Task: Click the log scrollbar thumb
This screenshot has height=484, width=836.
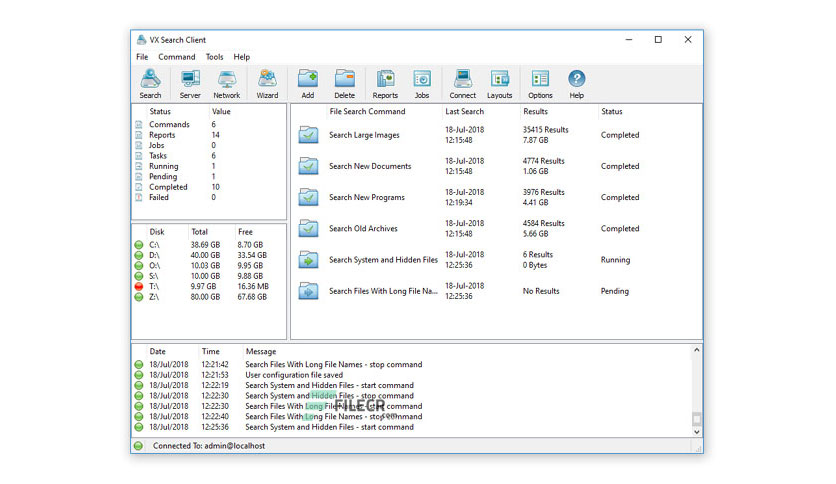Action: pyautogui.click(x=696, y=419)
